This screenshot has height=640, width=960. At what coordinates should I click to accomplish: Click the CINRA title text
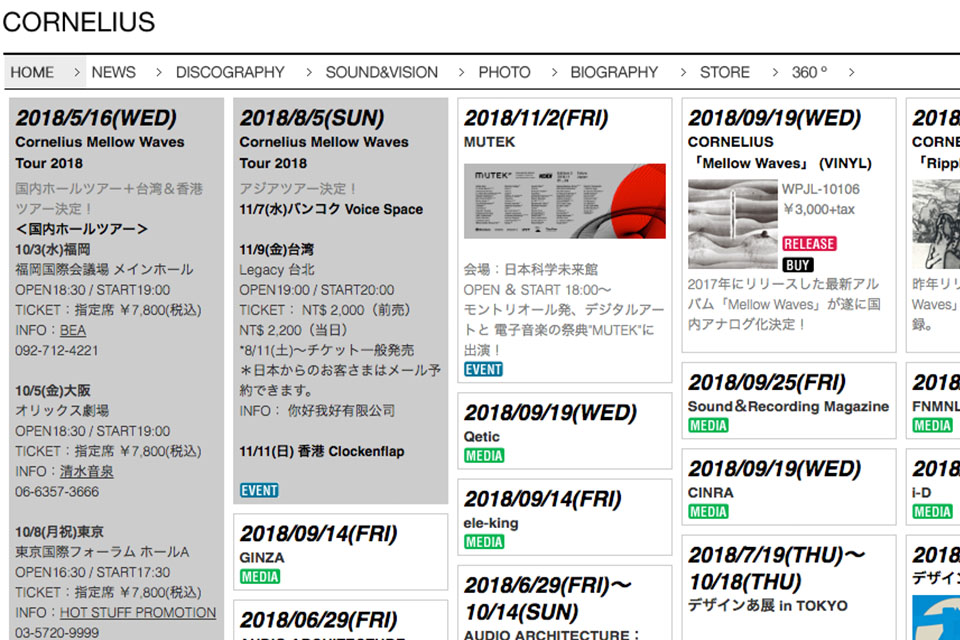pos(710,492)
